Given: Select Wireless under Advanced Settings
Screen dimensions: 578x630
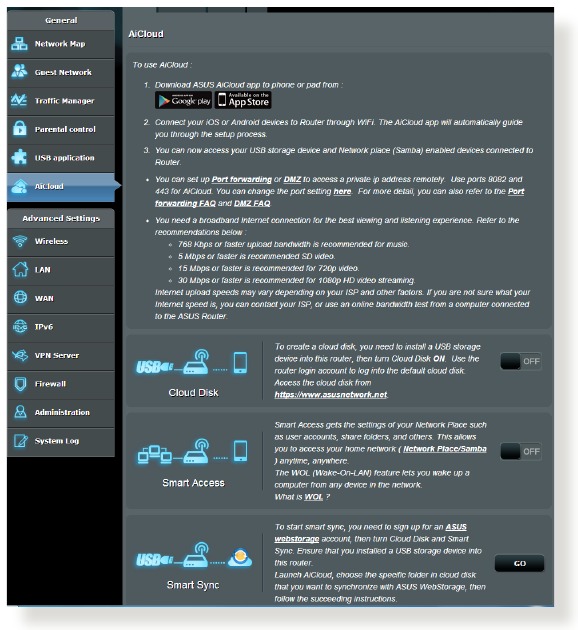Looking at the screenshot, I should point(61,241).
